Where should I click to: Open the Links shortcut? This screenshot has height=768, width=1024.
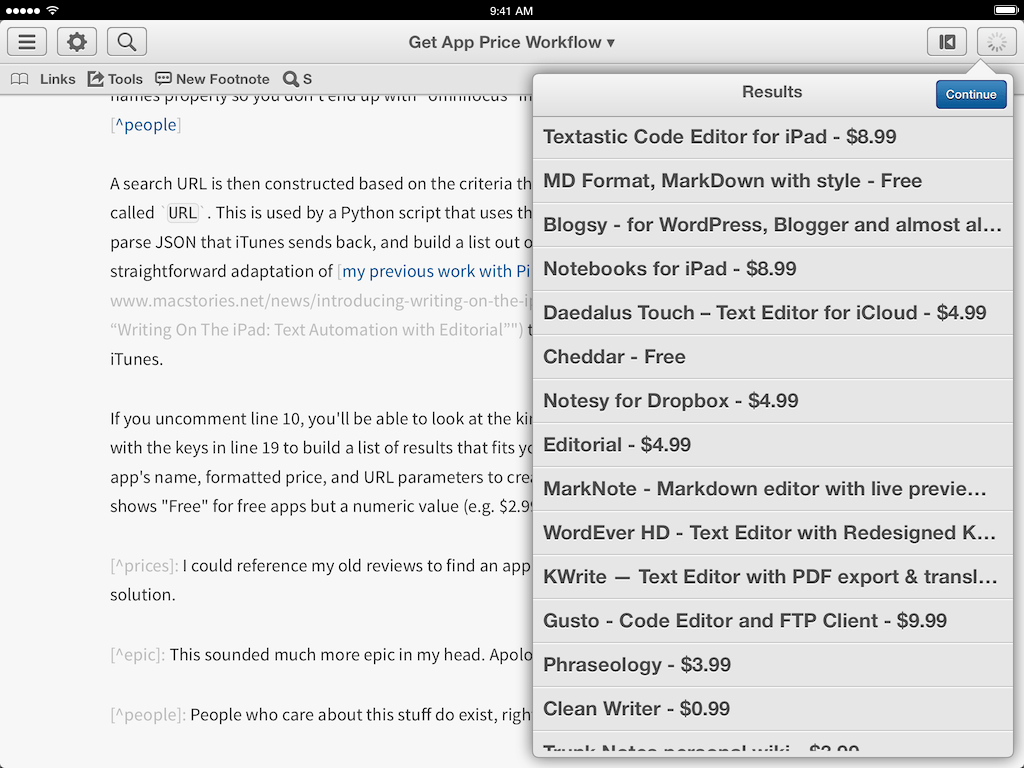point(57,79)
